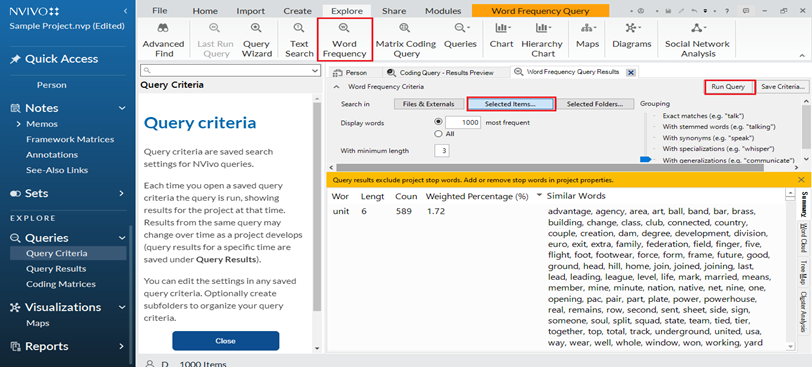Dismiss the yellow stop words notice
This screenshot has width=812, height=367.
(801, 180)
